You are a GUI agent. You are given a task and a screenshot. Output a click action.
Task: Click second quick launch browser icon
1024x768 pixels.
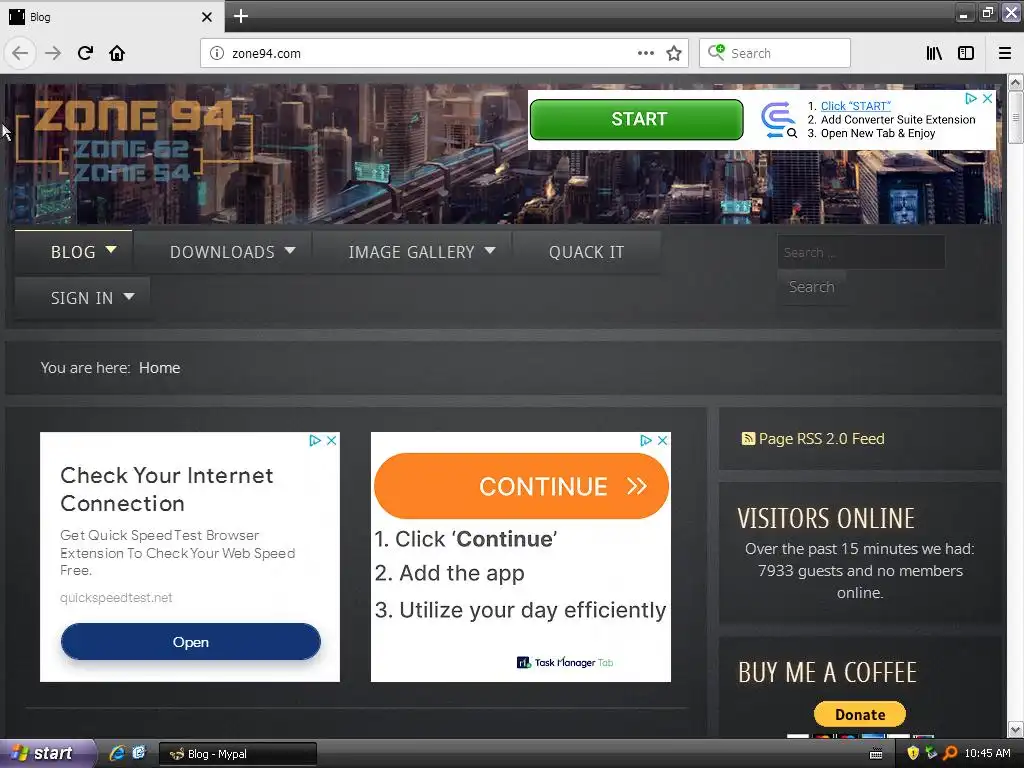pyautogui.click(x=138, y=753)
